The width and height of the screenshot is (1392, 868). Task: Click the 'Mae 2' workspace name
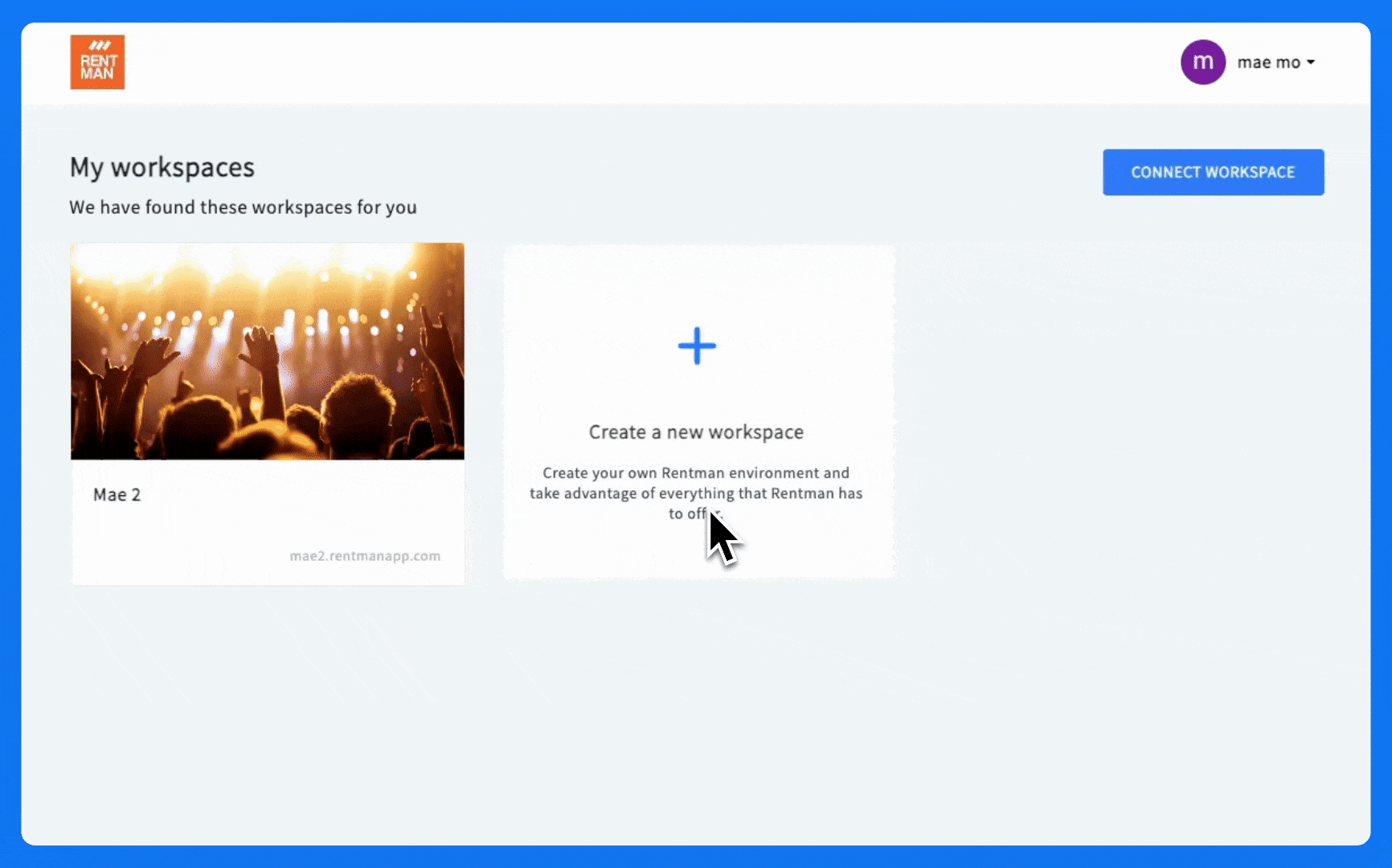click(117, 495)
